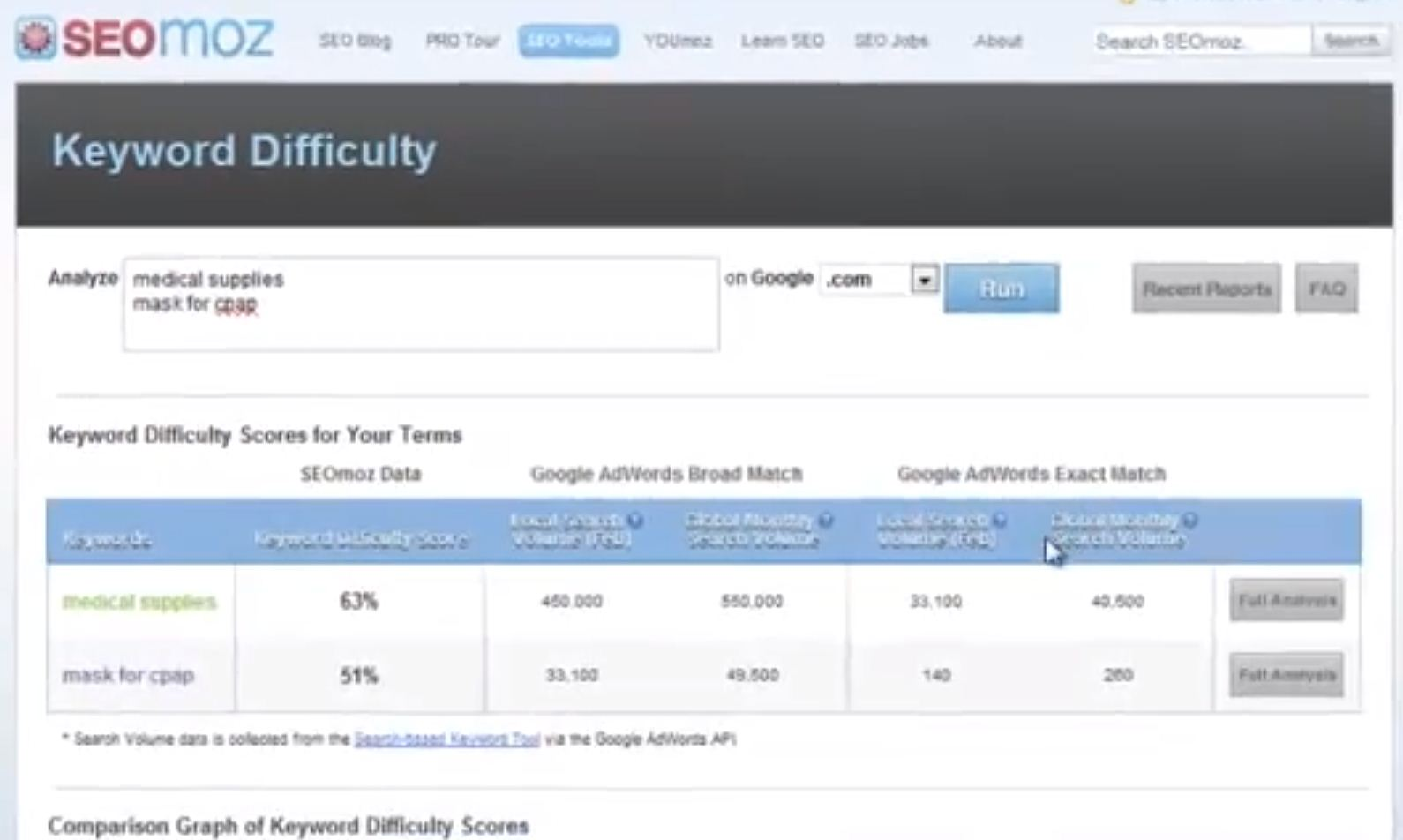Click the Google AdWords Exact Match heading
The width and height of the screenshot is (1403, 840).
coord(1032,474)
